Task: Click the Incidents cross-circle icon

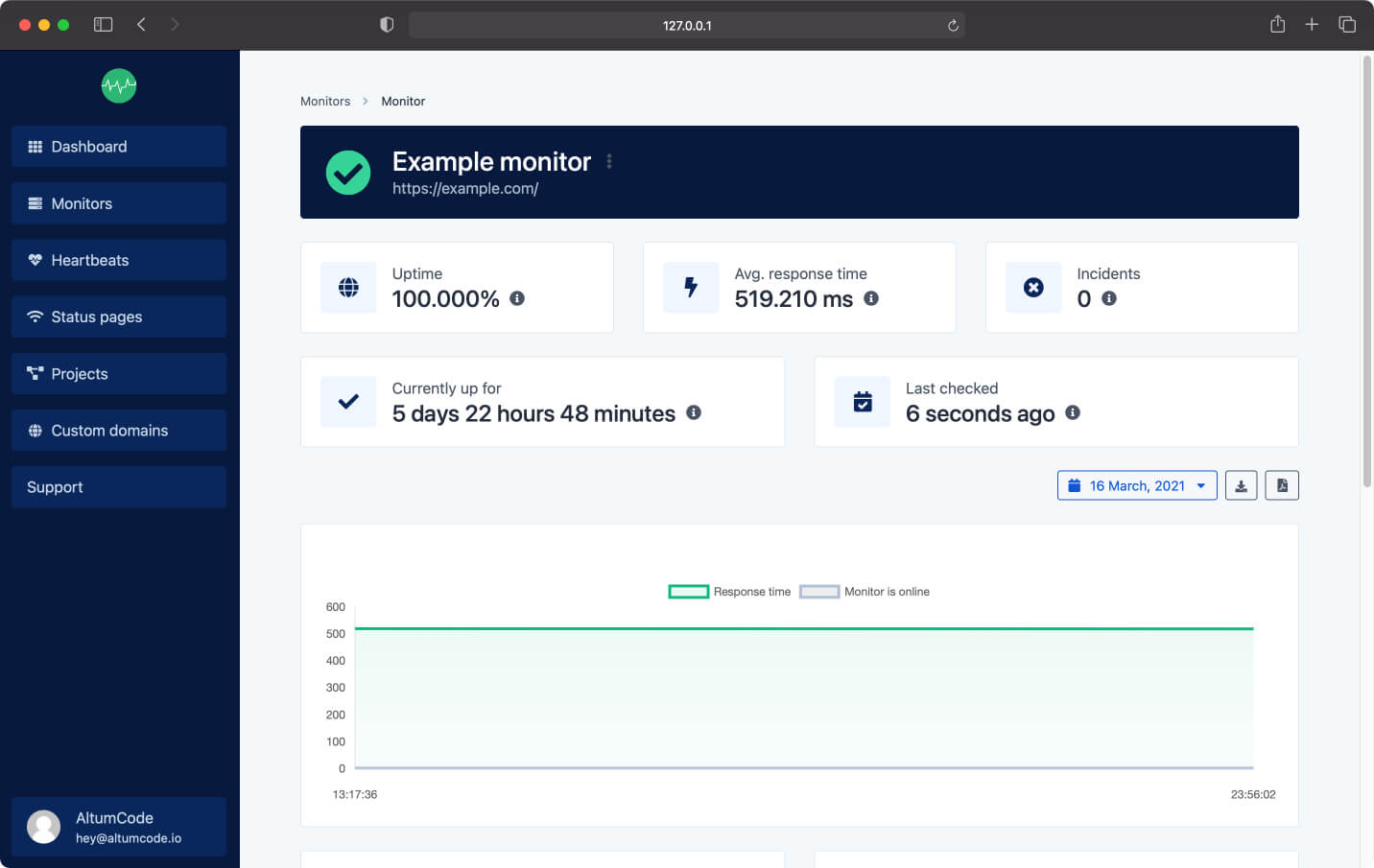Action: (x=1033, y=288)
